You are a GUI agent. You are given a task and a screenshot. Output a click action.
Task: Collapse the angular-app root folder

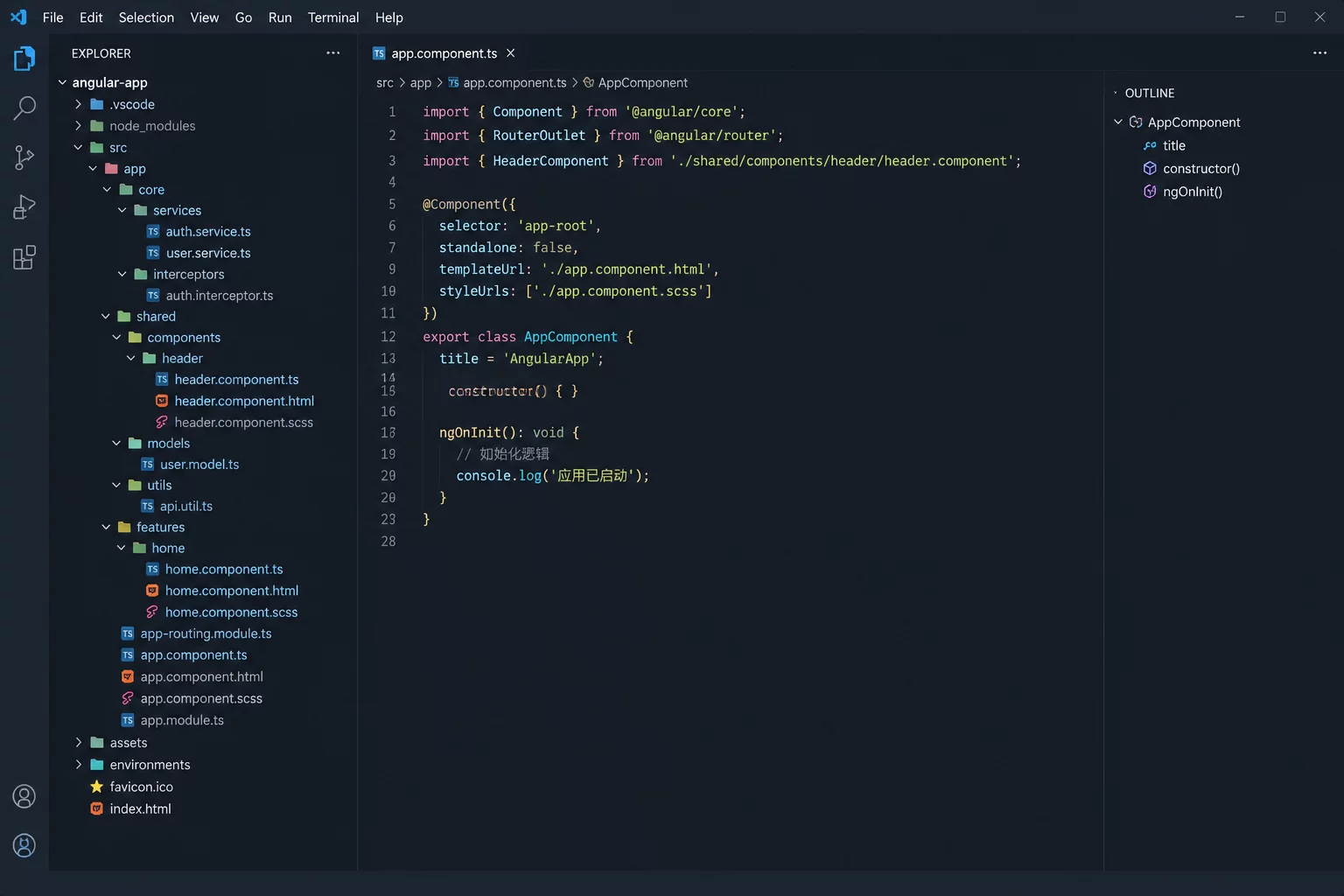63,82
